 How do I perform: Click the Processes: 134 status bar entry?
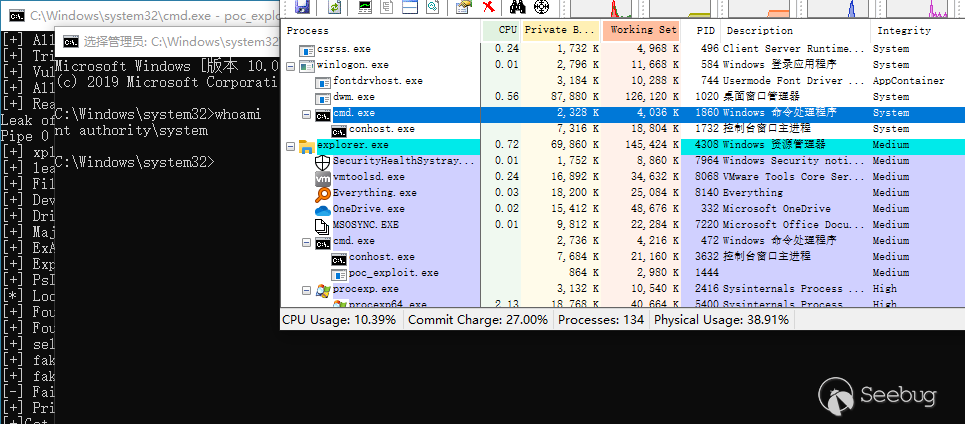point(601,320)
